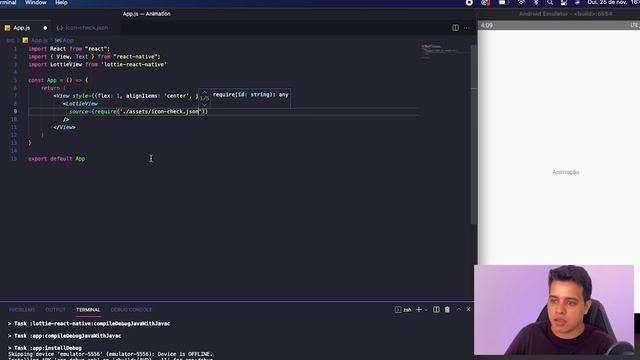Create a new terminal with the plus icon
The image size is (640, 360).
418,310
